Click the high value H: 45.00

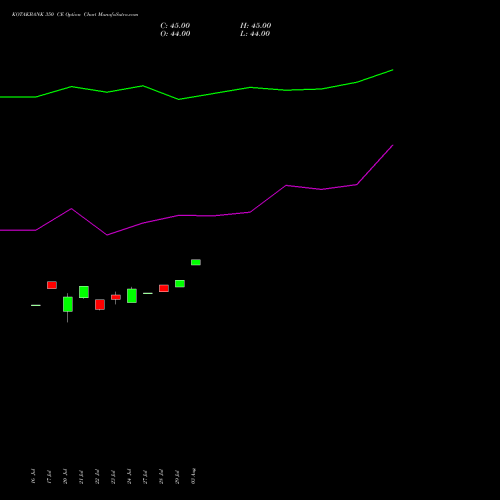point(255,26)
